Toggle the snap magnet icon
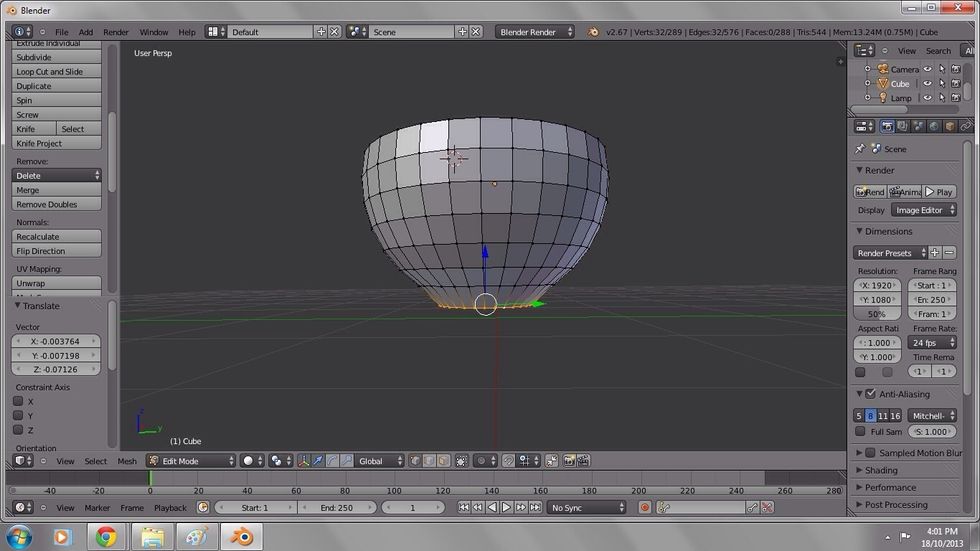The height and width of the screenshot is (551, 980). click(x=509, y=461)
